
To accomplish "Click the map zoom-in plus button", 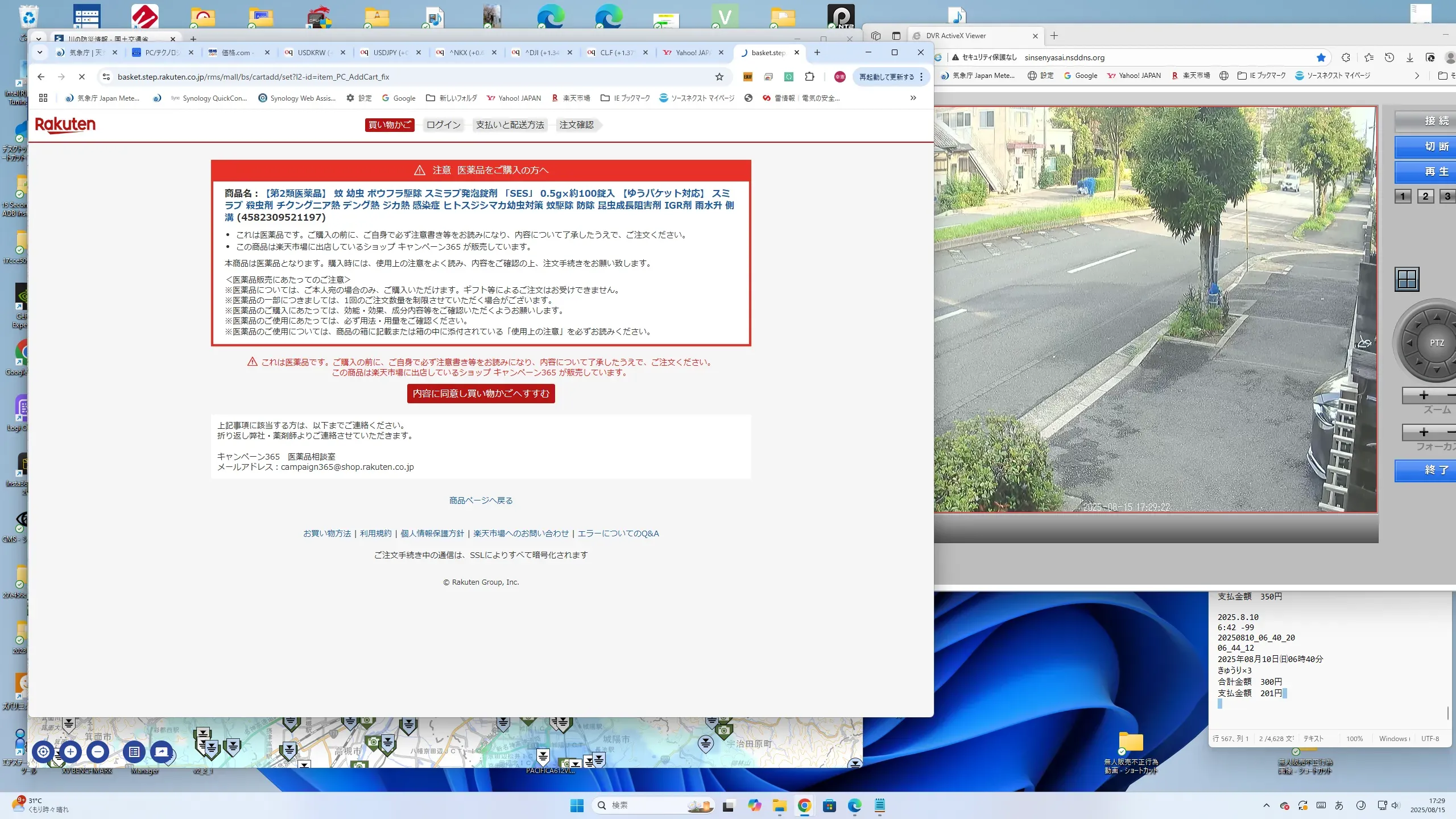I will (x=71, y=752).
